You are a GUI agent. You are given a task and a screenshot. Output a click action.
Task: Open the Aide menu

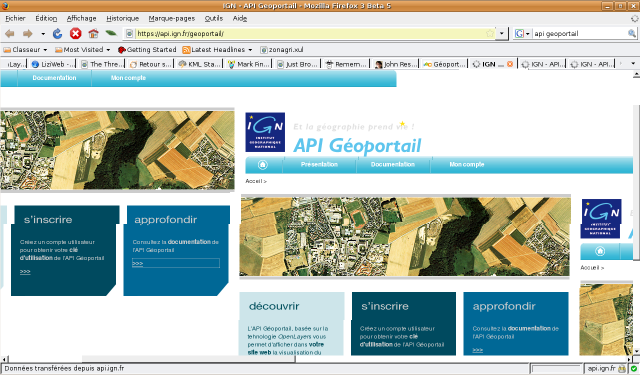[240, 18]
